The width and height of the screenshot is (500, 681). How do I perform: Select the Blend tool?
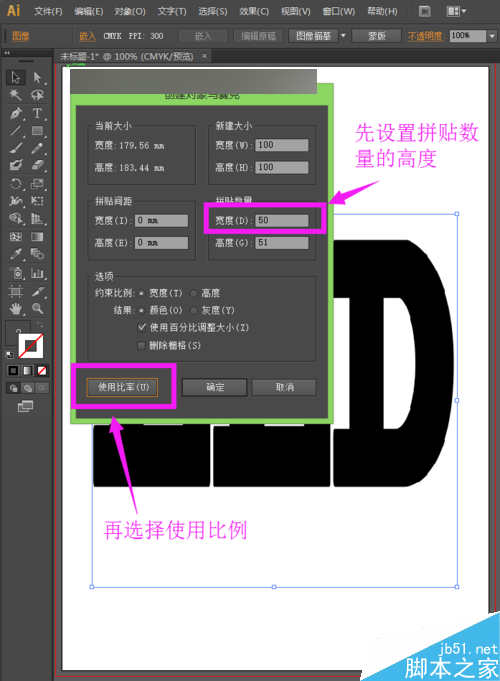coord(37,254)
